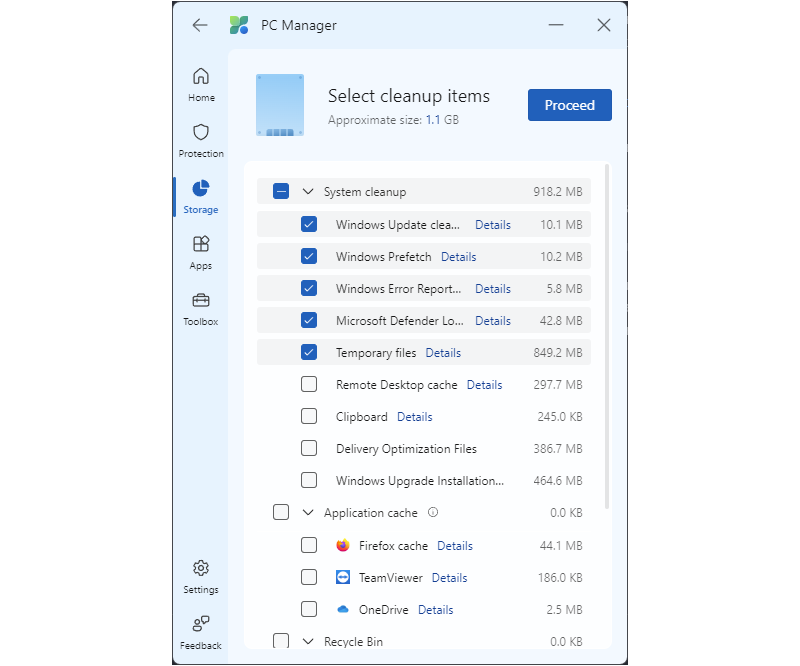The height and width of the screenshot is (666, 800).
Task: Toggle the System cleanup group checkbox
Action: (x=281, y=191)
